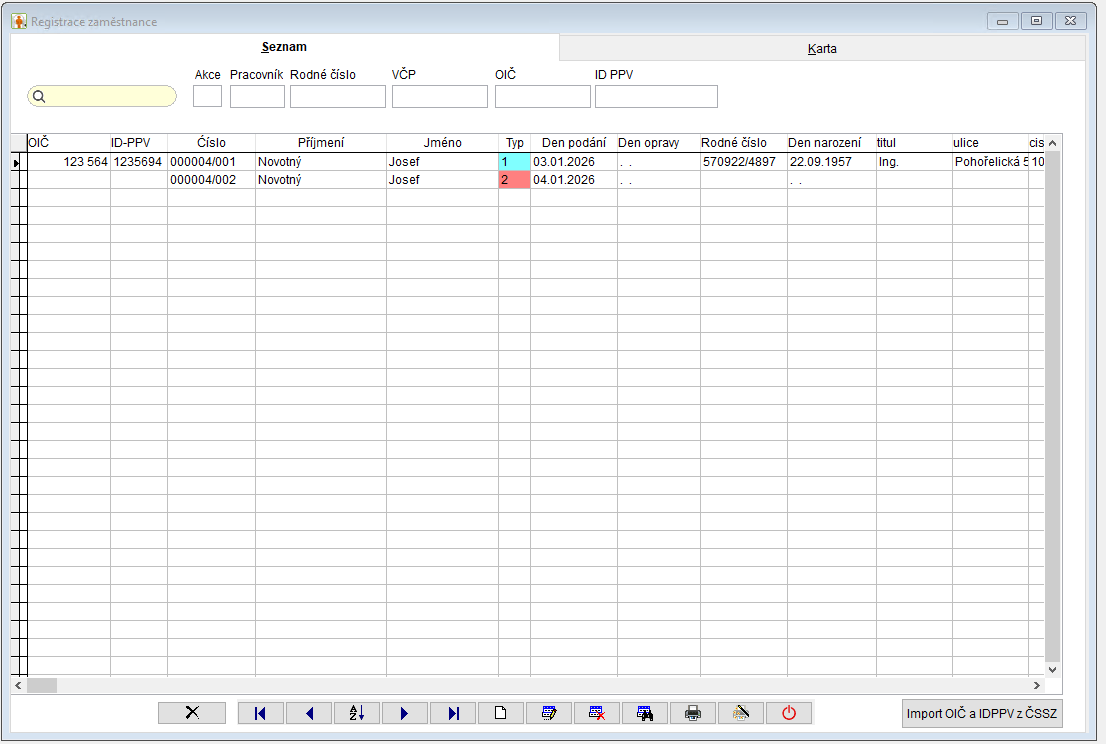Print the list with printer icon
The image size is (1106, 744).
click(693, 713)
